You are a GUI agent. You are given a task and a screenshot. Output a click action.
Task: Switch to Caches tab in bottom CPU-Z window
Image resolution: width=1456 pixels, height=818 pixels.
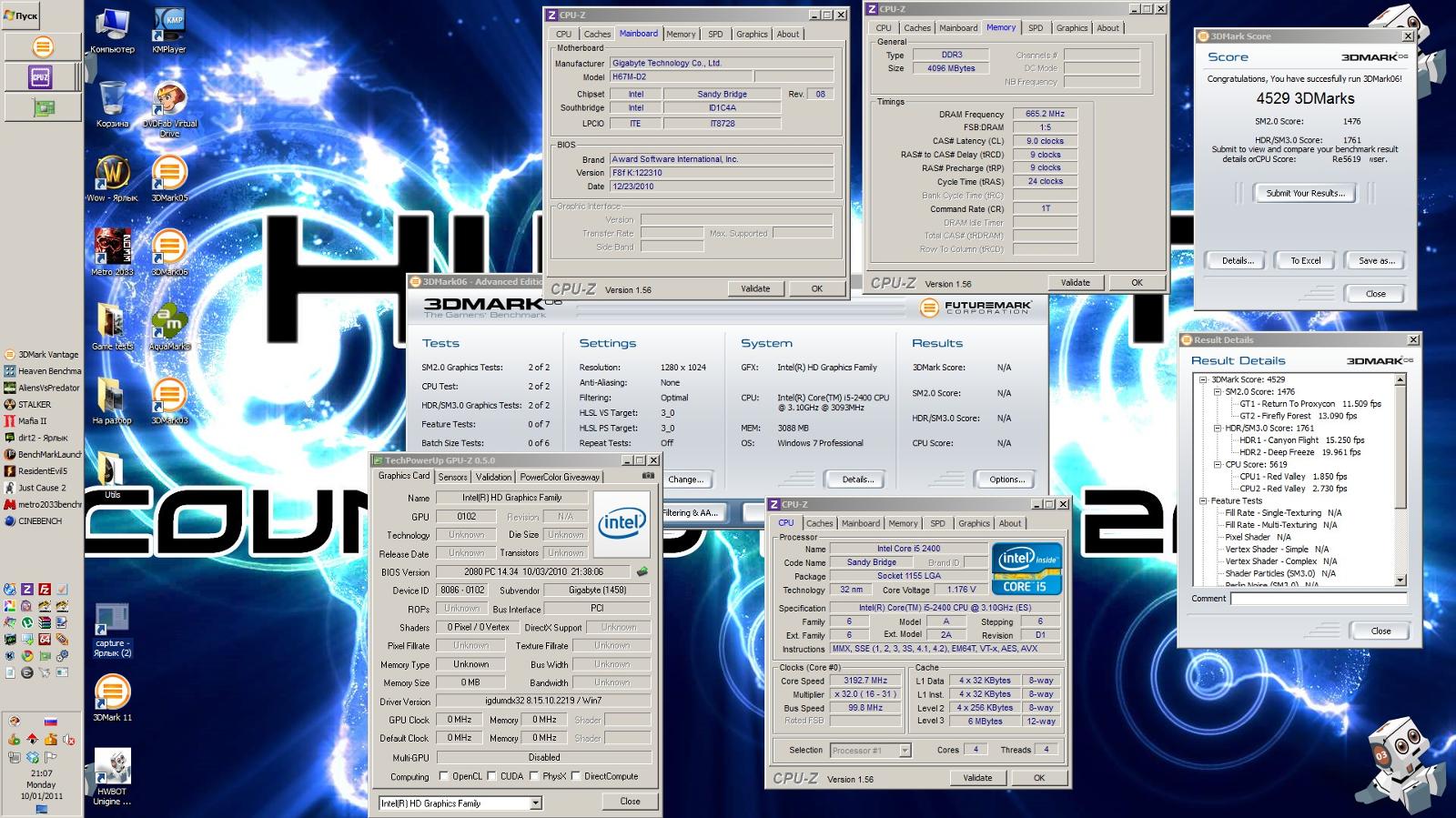(x=819, y=523)
